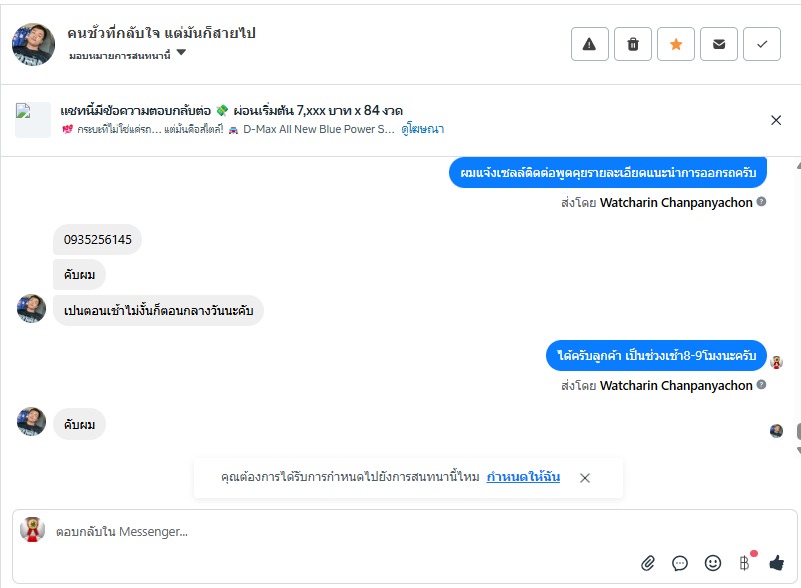
Task: Dismiss the assignment prompt popup
Action: coord(585,478)
